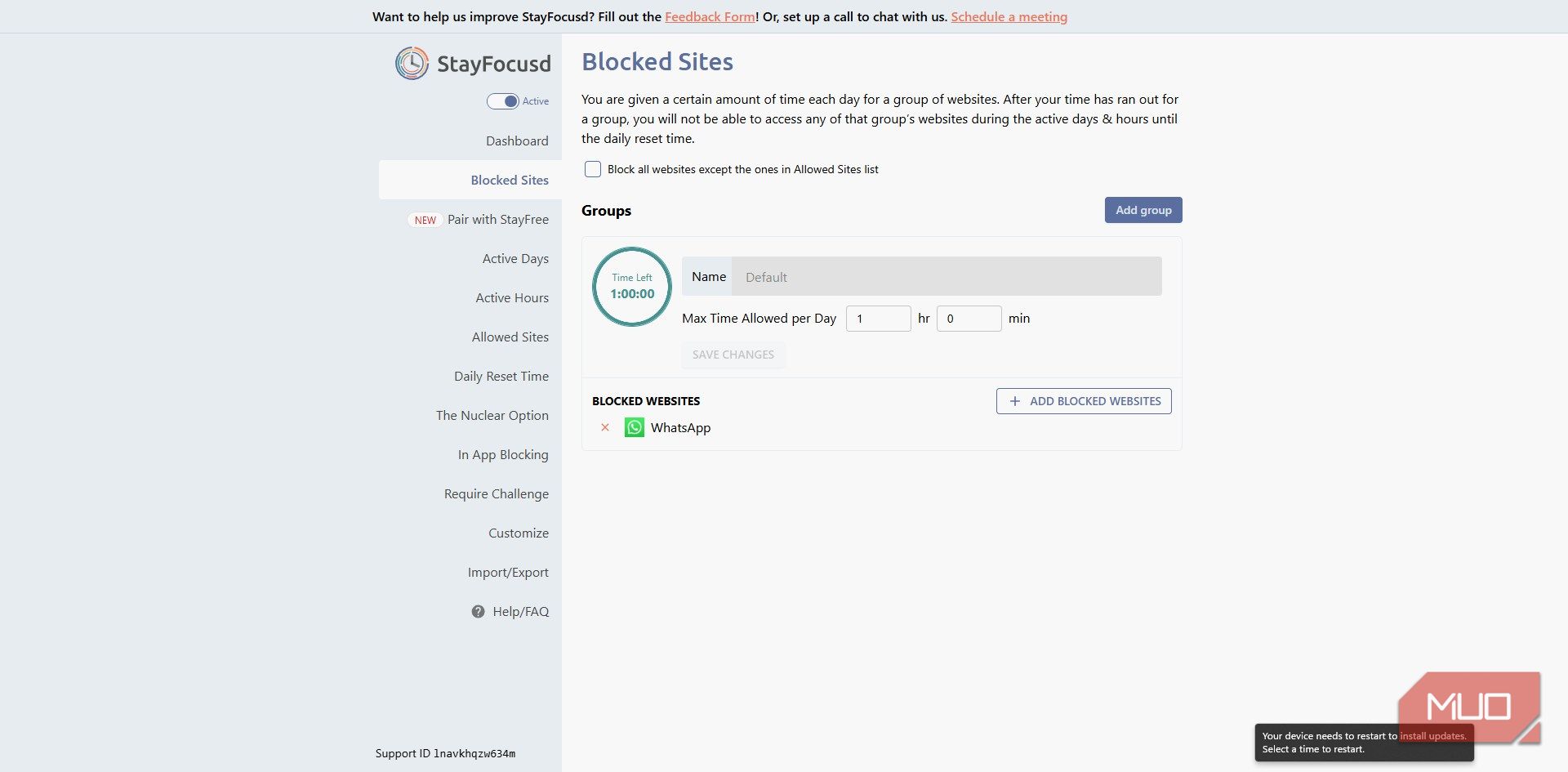Check Block all websites except allowed
The width and height of the screenshot is (1568, 772).
[x=593, y=169]
